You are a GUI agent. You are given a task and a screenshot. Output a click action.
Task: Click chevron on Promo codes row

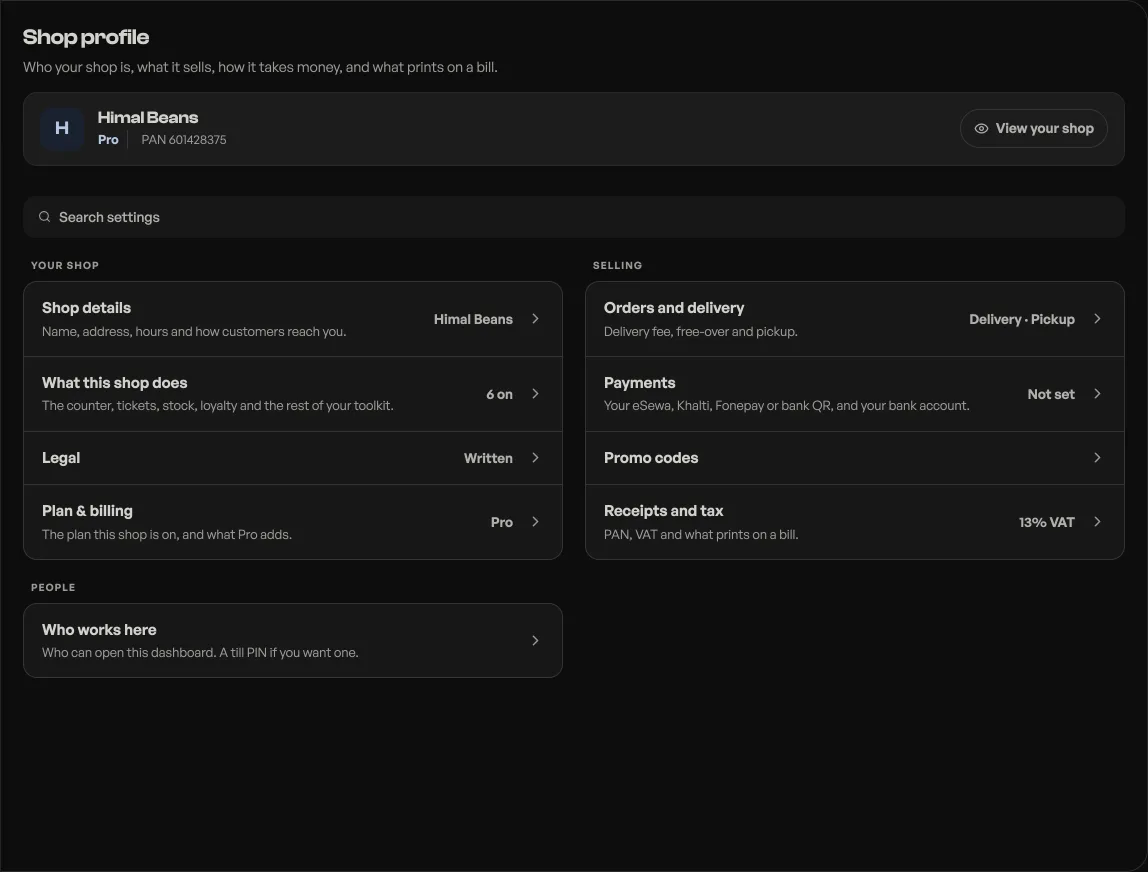(x=1097, y=458)
